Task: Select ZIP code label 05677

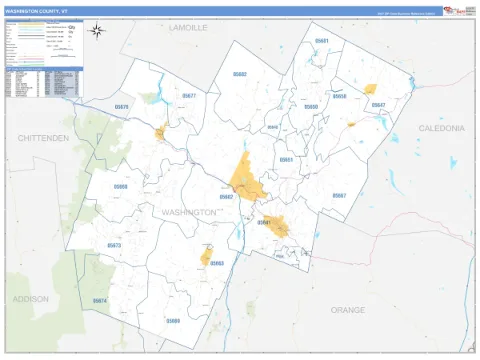Action: (189, 96)
